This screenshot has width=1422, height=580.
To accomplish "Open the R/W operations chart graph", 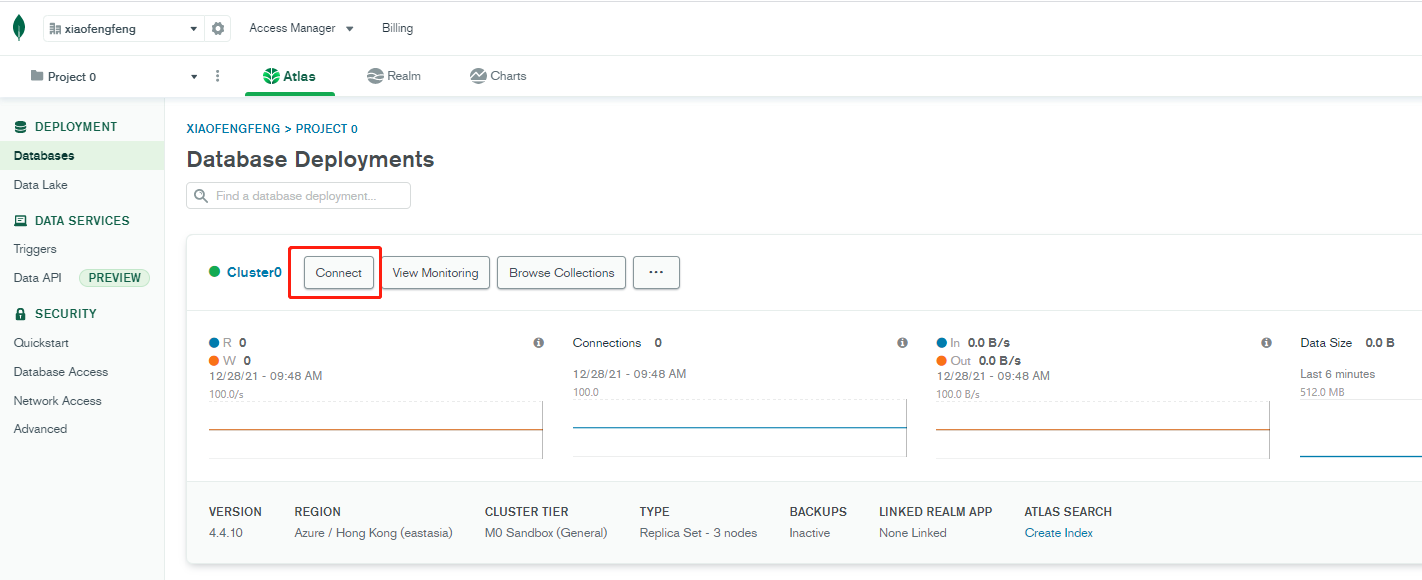I will (x=376, y=429).
